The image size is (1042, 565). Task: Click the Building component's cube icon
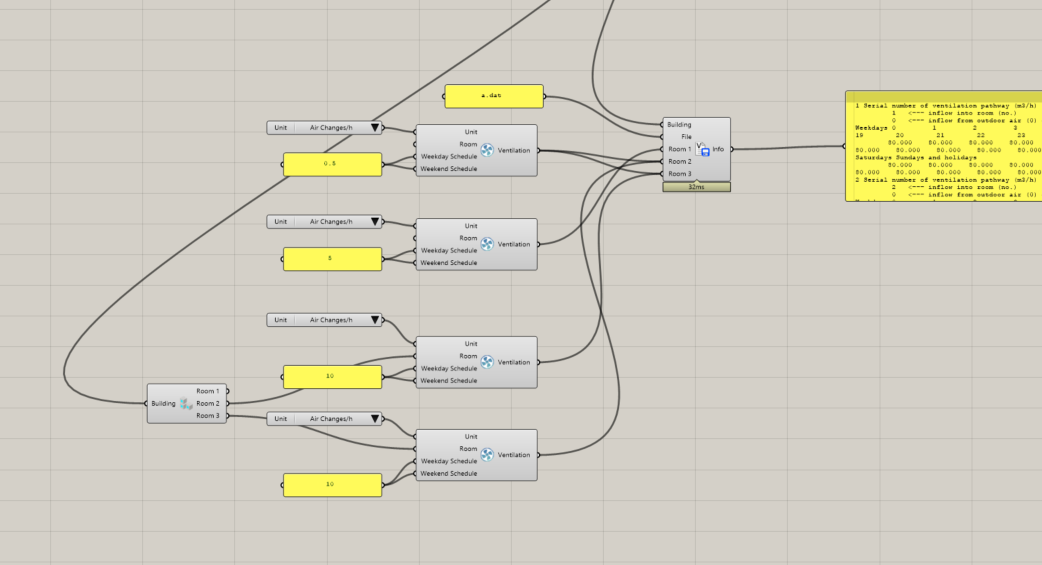click(186, 403)
